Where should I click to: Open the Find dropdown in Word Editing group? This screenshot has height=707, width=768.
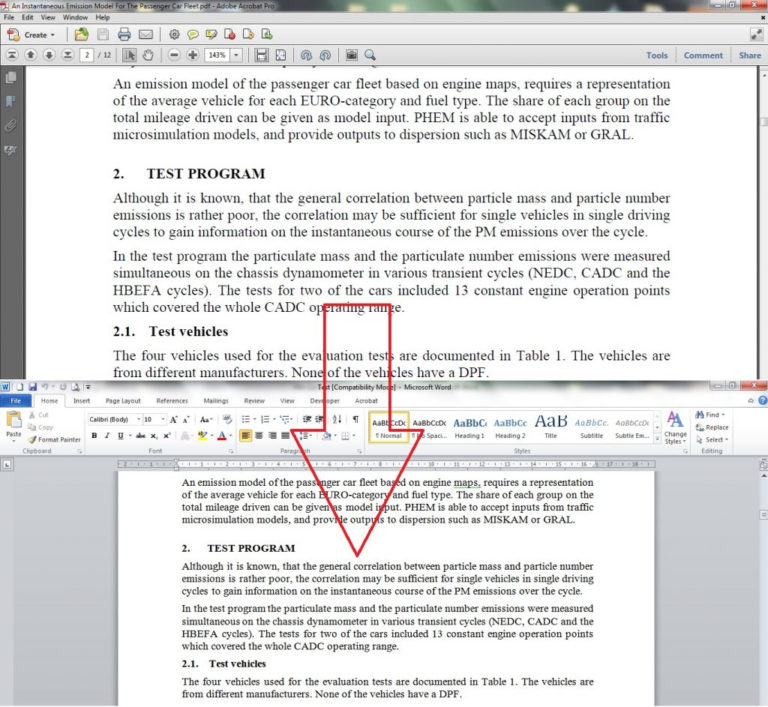[x=723, y=414]
